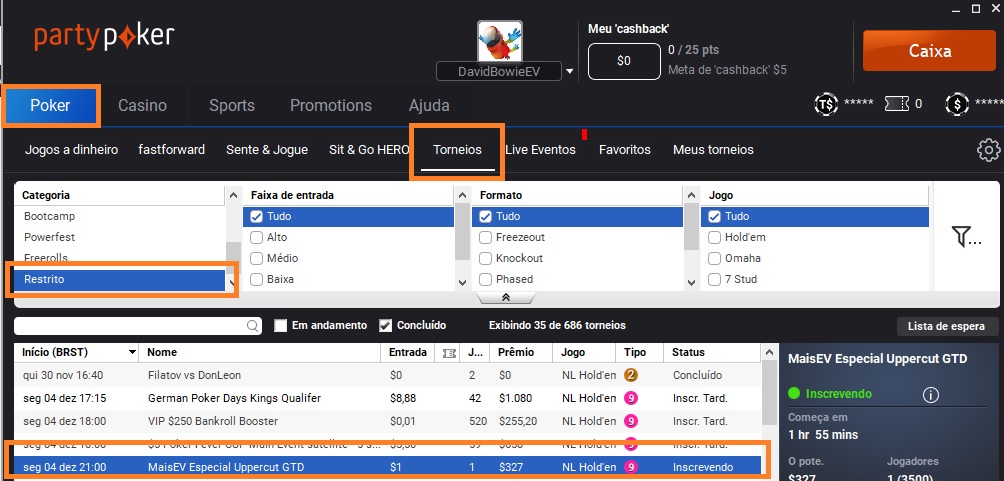
Task: Click the T$ tournament dollars icon
Action: click(825, 104)
